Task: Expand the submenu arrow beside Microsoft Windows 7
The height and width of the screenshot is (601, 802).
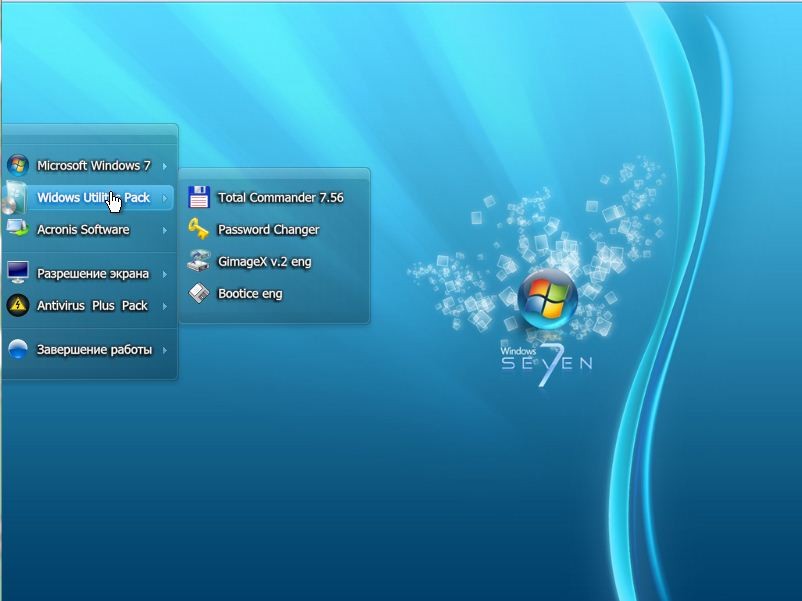Action: pos(165,166)
